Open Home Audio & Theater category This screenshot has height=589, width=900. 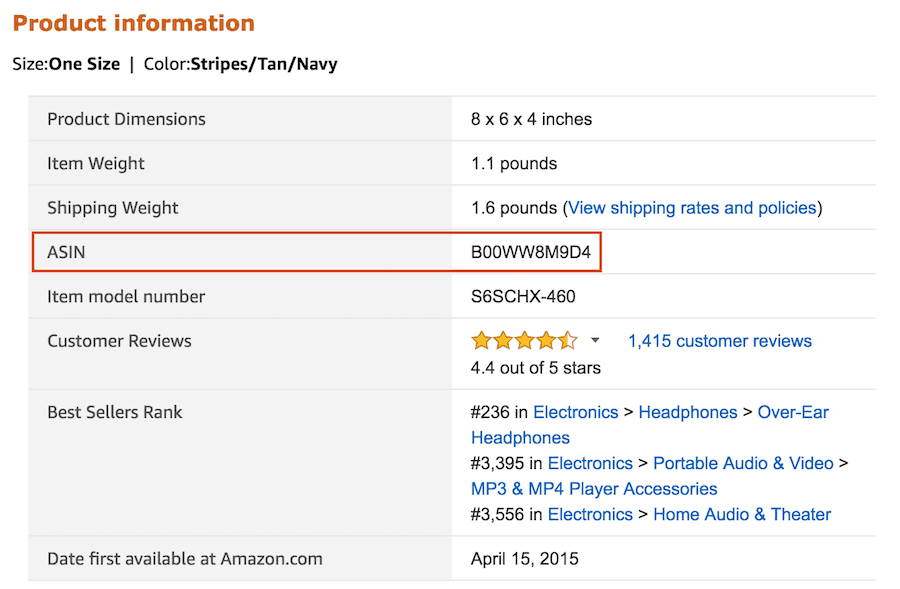coord(742,514)
